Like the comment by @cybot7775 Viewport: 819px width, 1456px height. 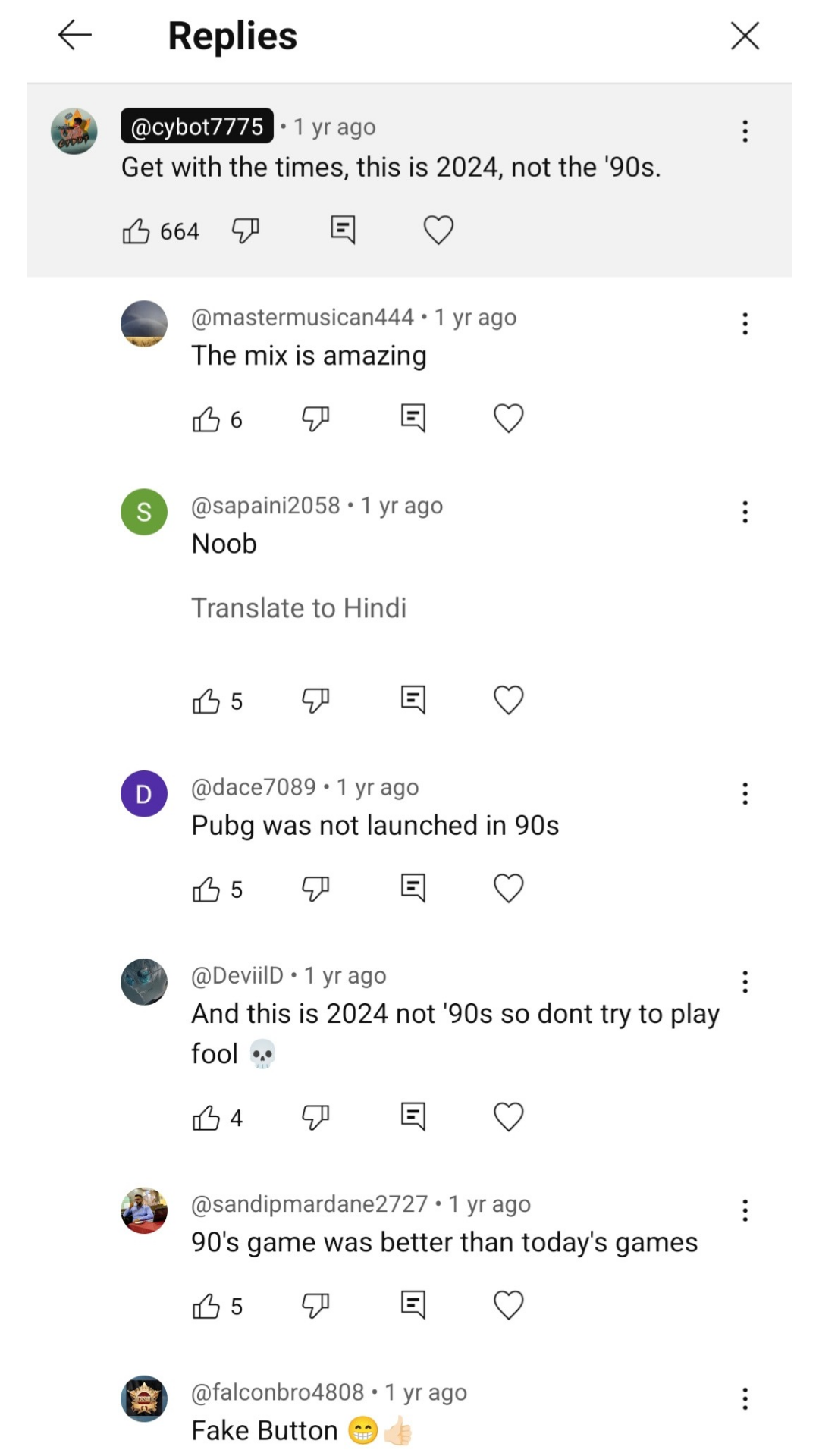(x=136, y=231)
